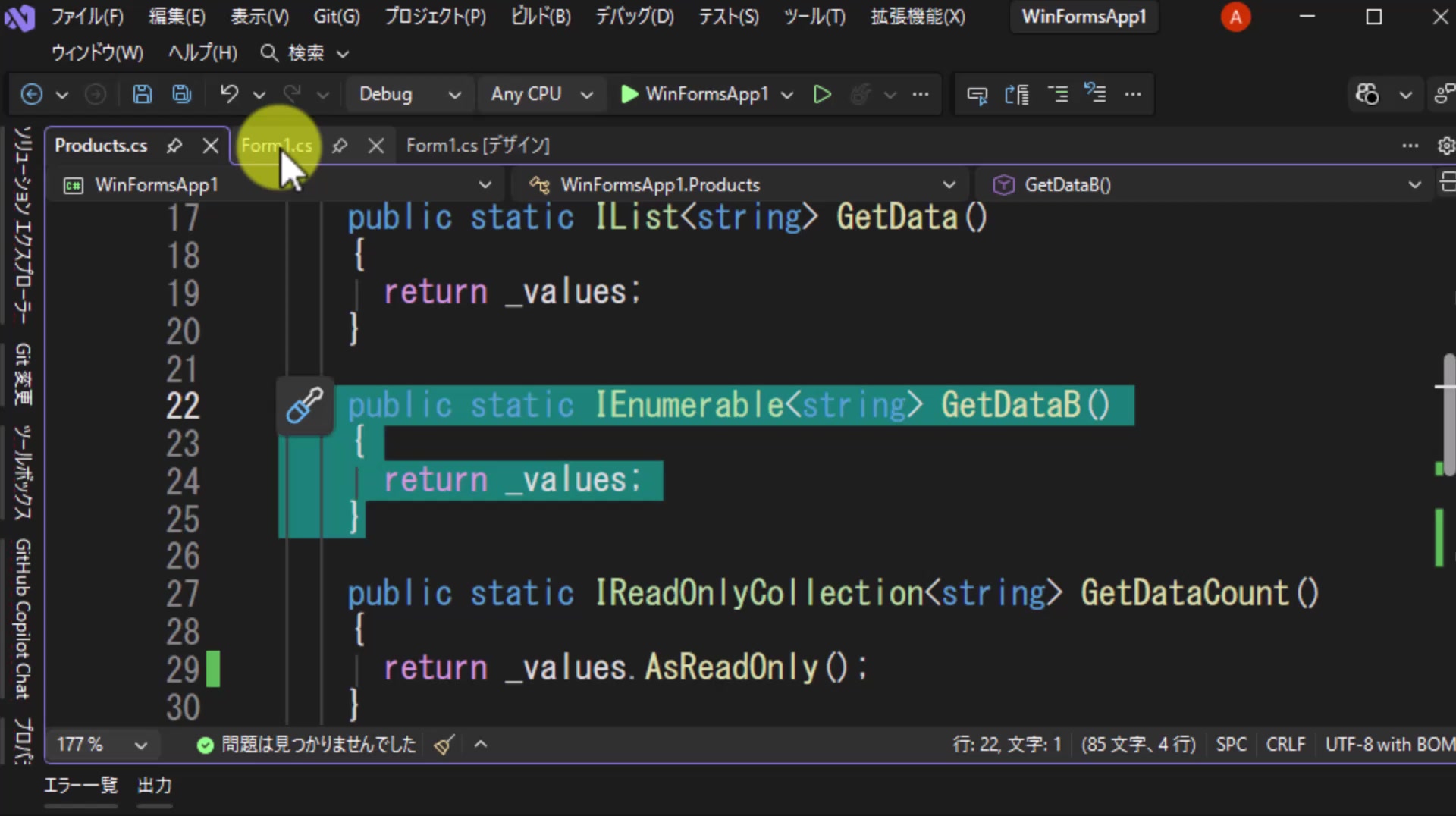
Task: Open the ファイル(F) menu
Action: tap(87, 17)
